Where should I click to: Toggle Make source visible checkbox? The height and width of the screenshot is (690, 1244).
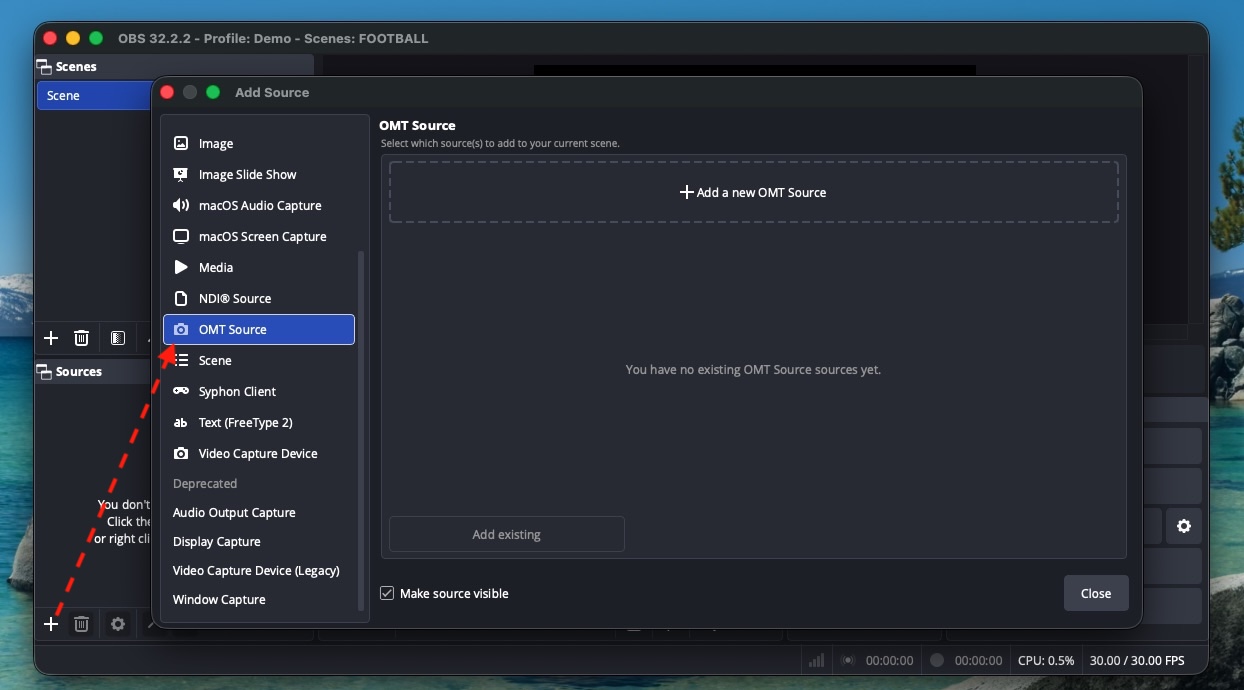pos(387,593)
